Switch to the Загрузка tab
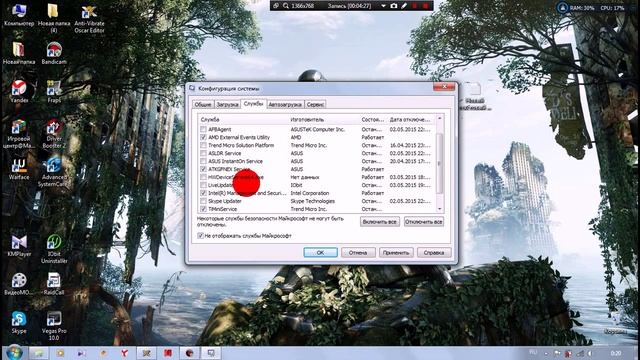640x360 pixels. click(227, 104)
